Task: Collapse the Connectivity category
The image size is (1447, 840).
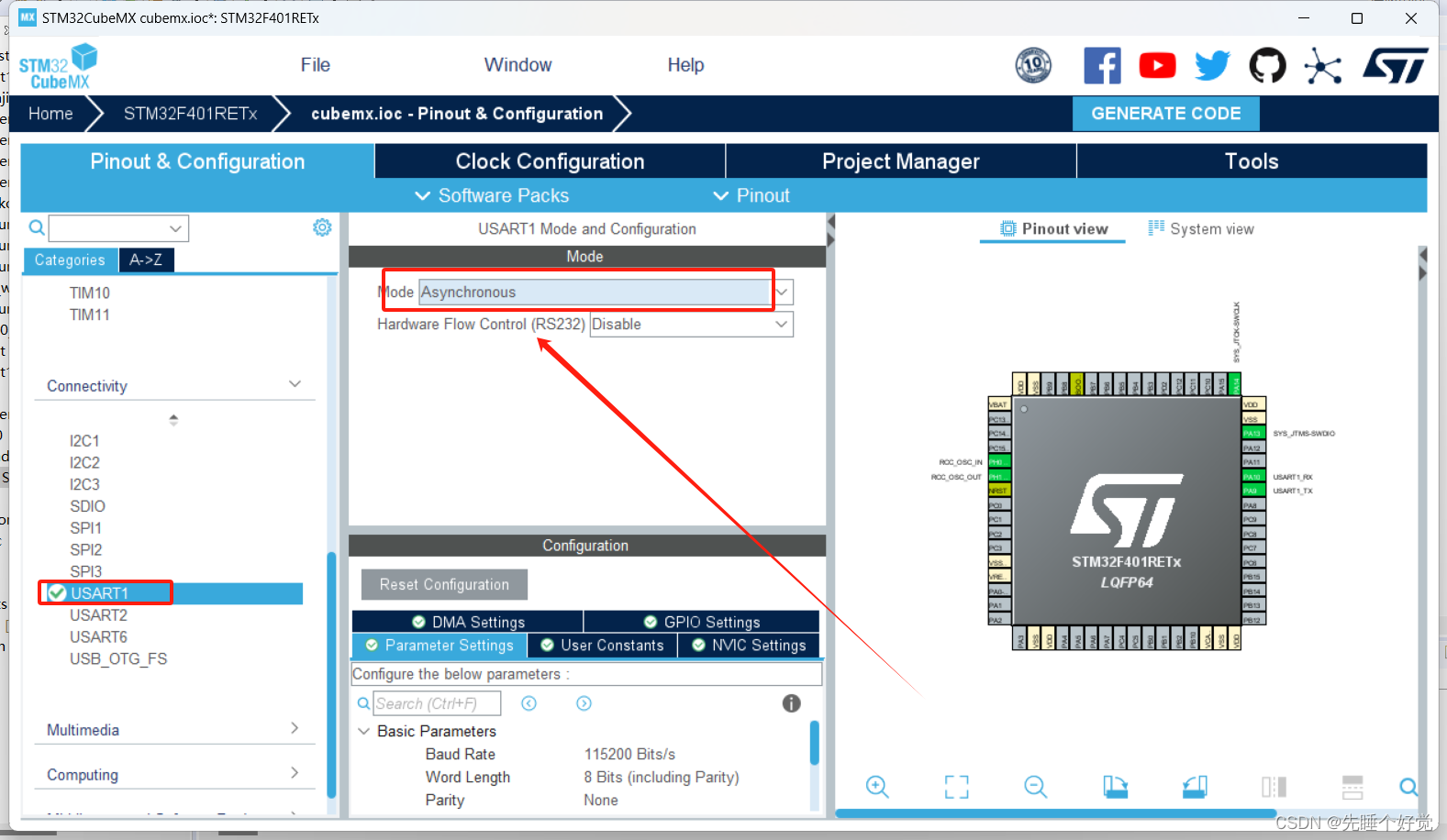Action: [x=295, y=384]
